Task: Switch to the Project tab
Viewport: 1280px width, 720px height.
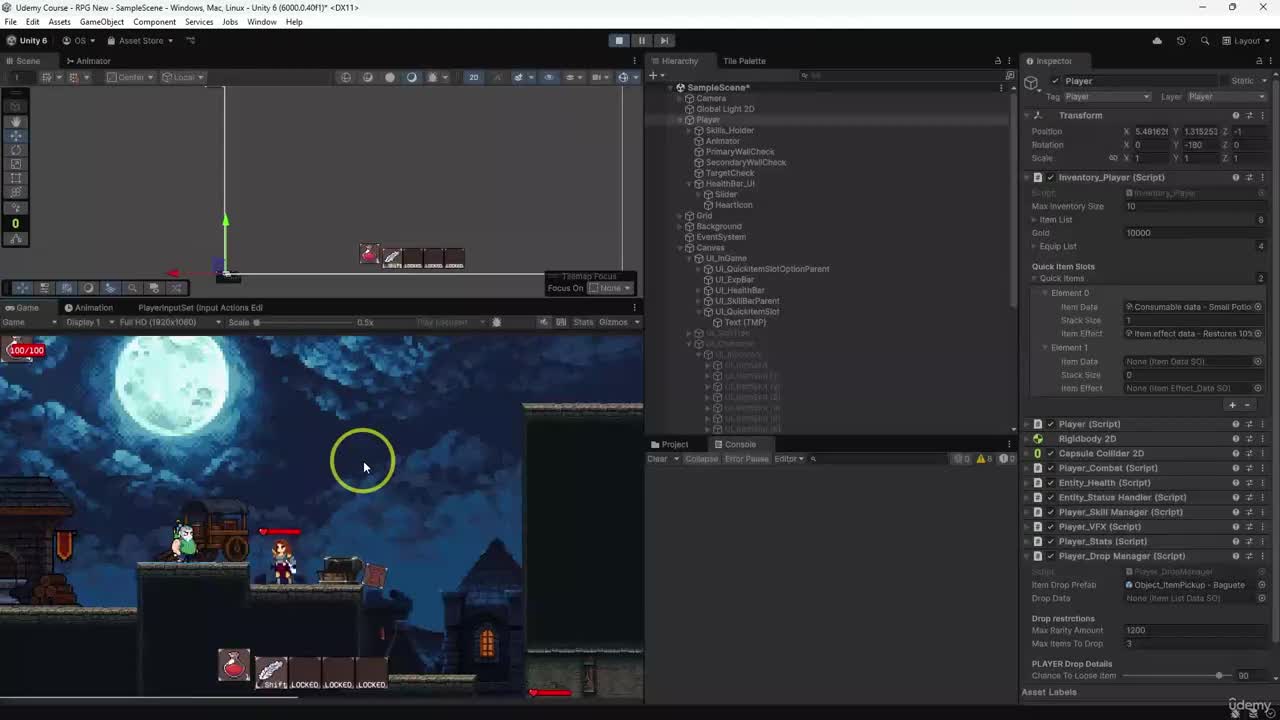Action: pyautogui.click(x=669, y=444)
